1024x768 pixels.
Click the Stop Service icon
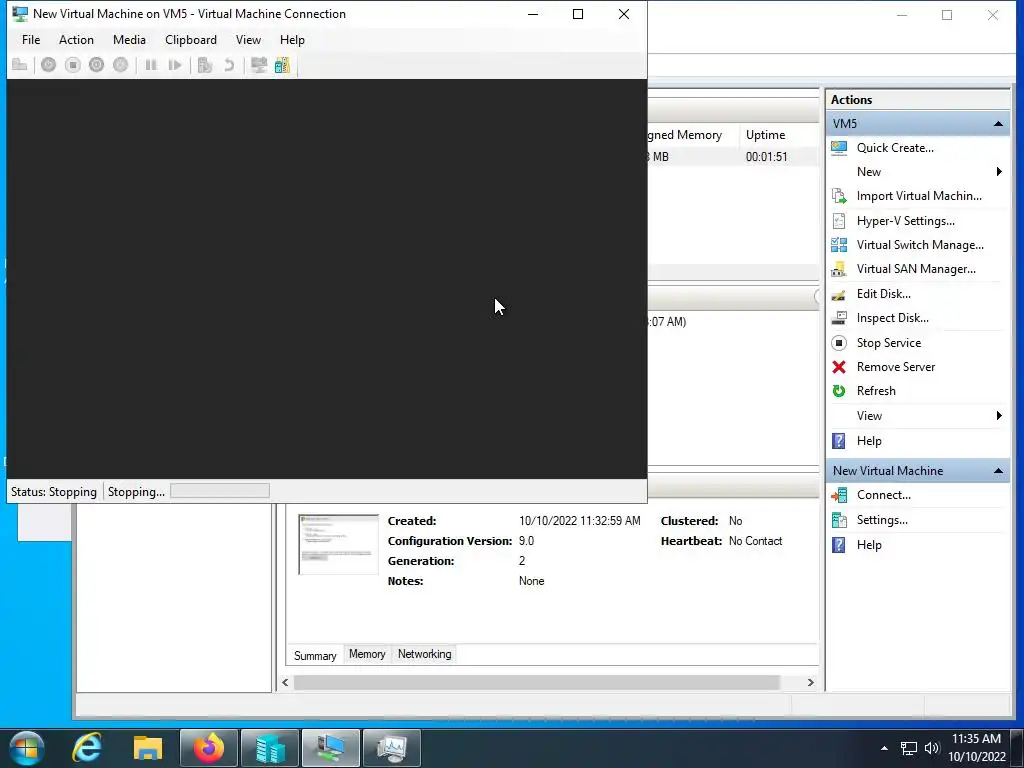point(839,343)
